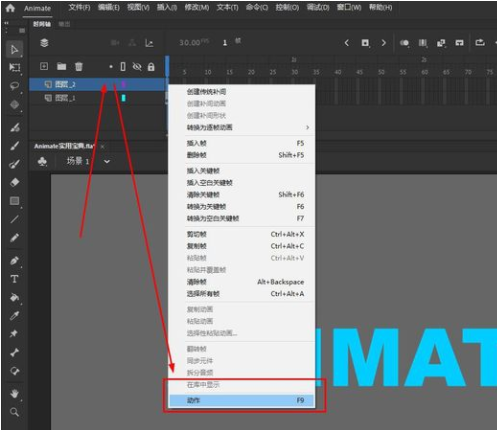Click the 30.00 FPS frame rate field
This screenshot has height=430, width=497.
(194, 42)
